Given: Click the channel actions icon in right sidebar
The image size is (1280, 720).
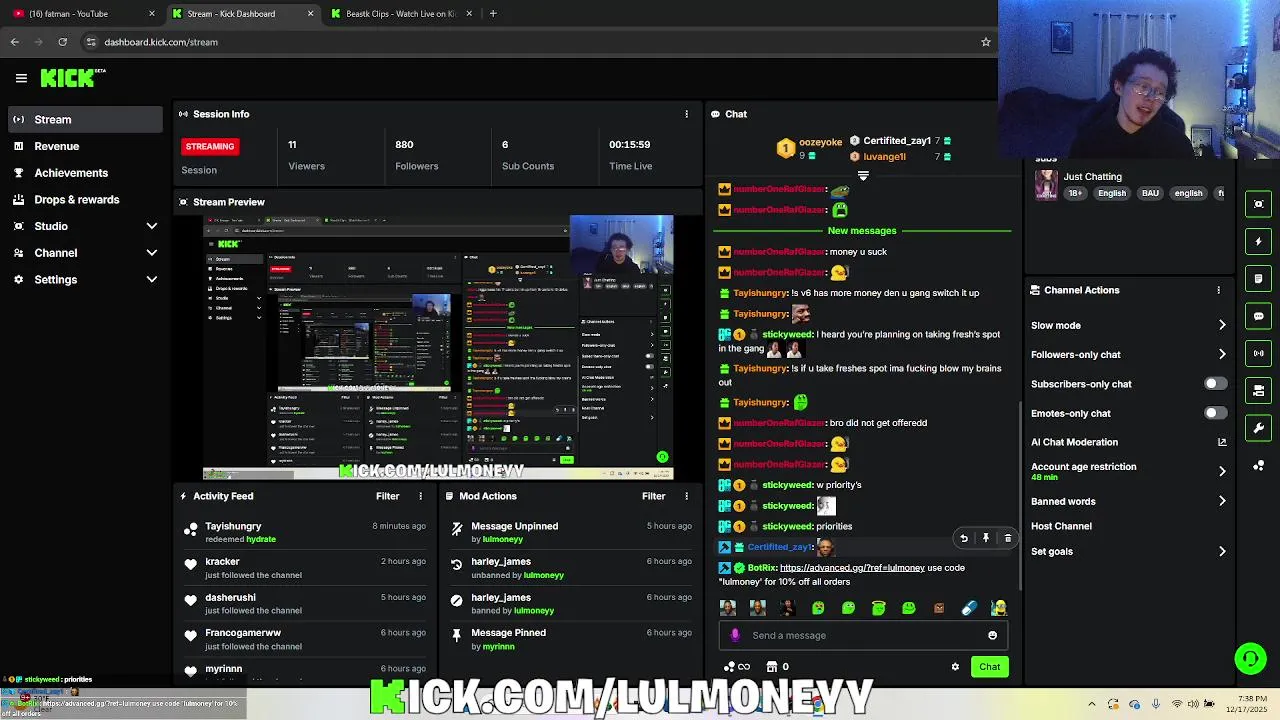Looking at the screenshot, I should [1259, 390].
